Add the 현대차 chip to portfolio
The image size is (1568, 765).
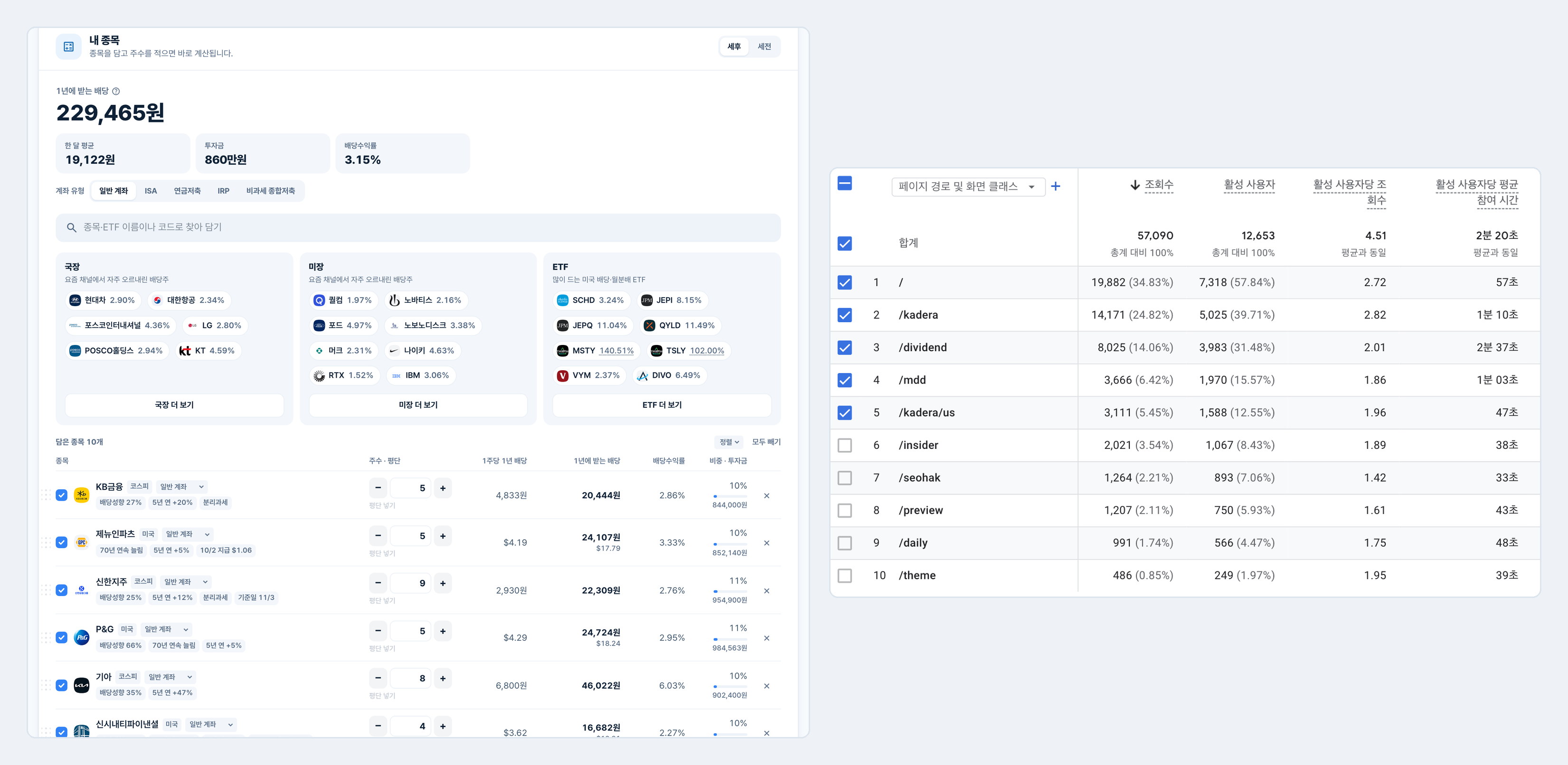pos(103,300)
